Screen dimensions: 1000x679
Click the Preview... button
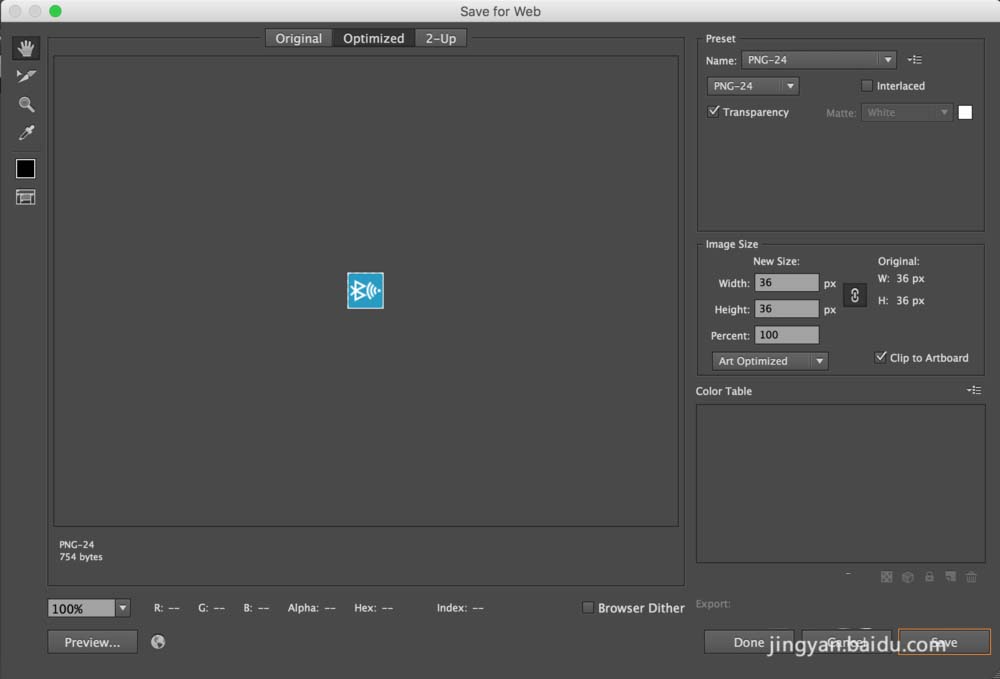(x=92, y=642)
